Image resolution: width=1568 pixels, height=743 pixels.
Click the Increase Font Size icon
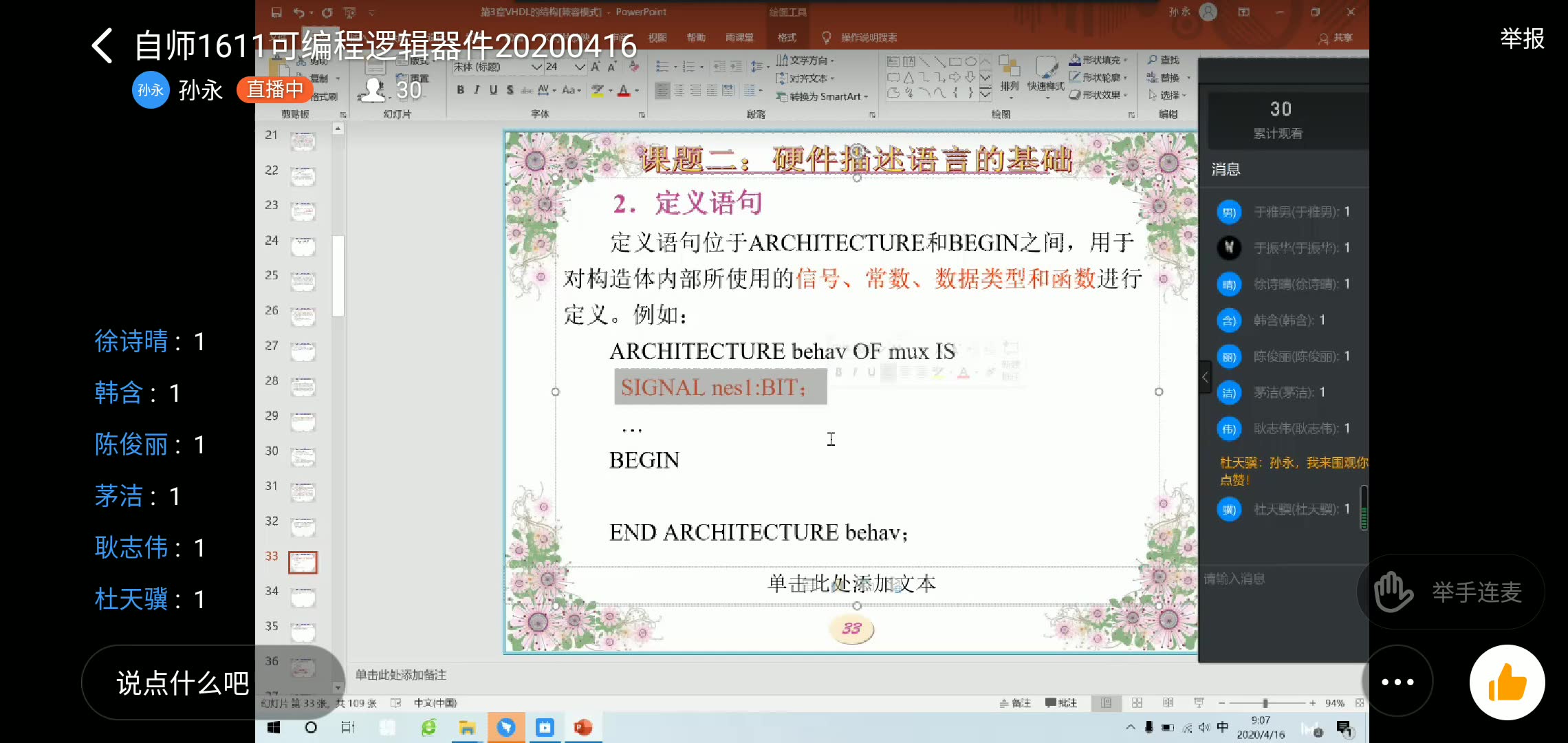[596, 67]
